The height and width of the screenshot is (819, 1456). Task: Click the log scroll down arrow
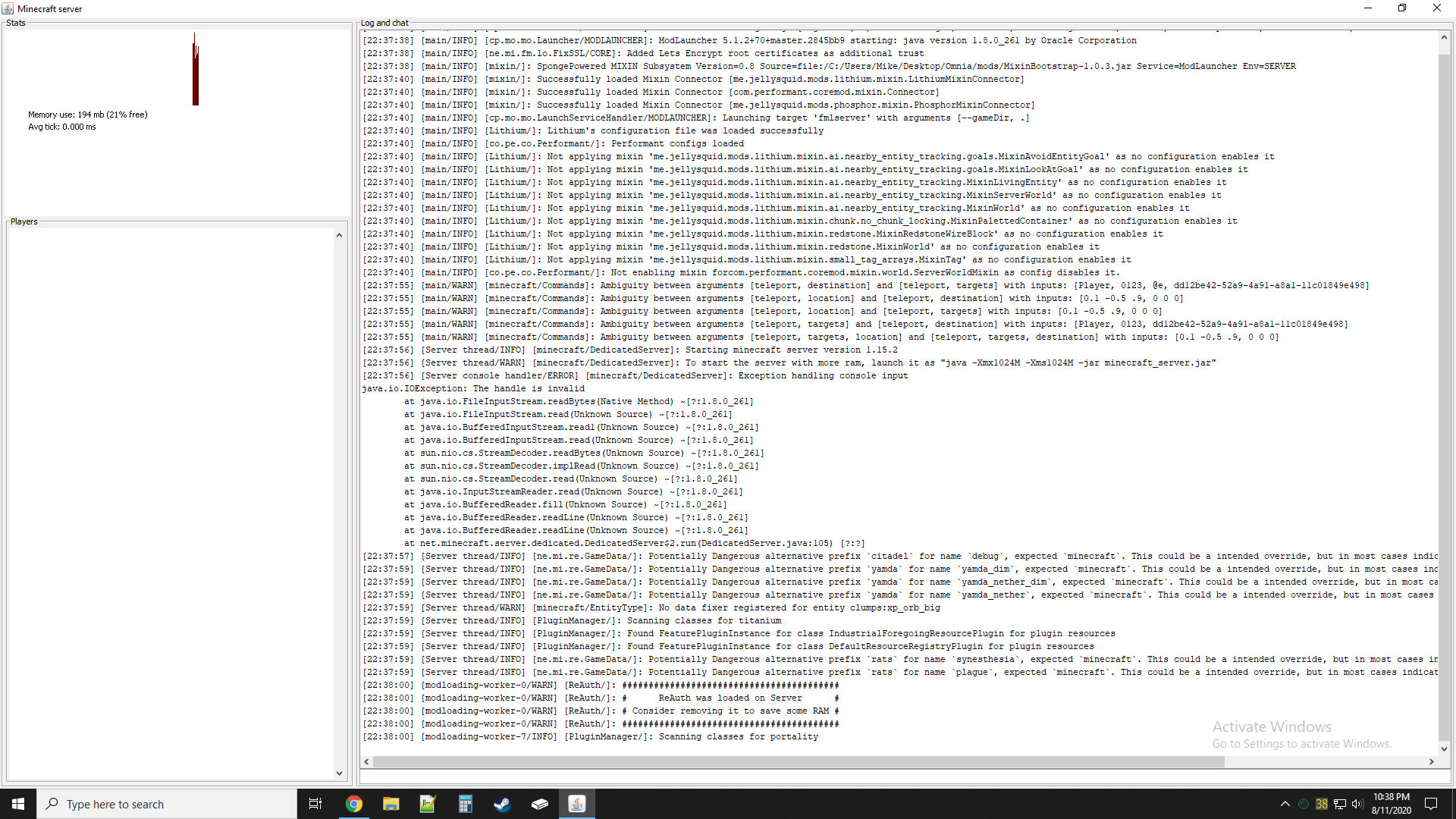tap(1444, 748)
